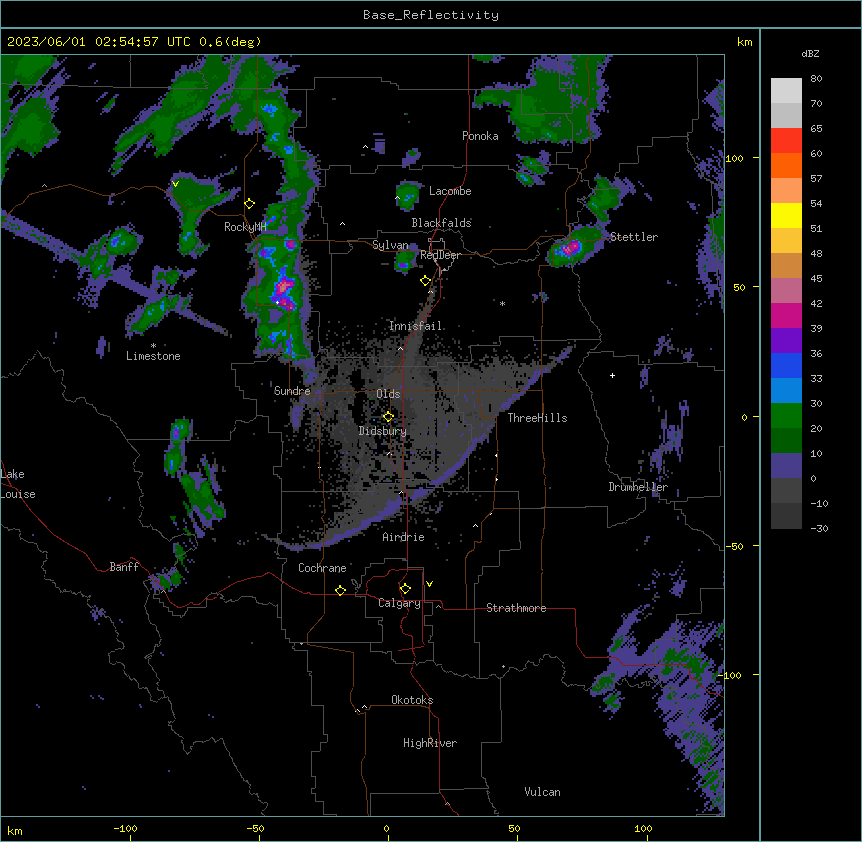This screenshot has height=842, width=862.
Task: Select the ThreeHills town label
Action: (537, 418)
